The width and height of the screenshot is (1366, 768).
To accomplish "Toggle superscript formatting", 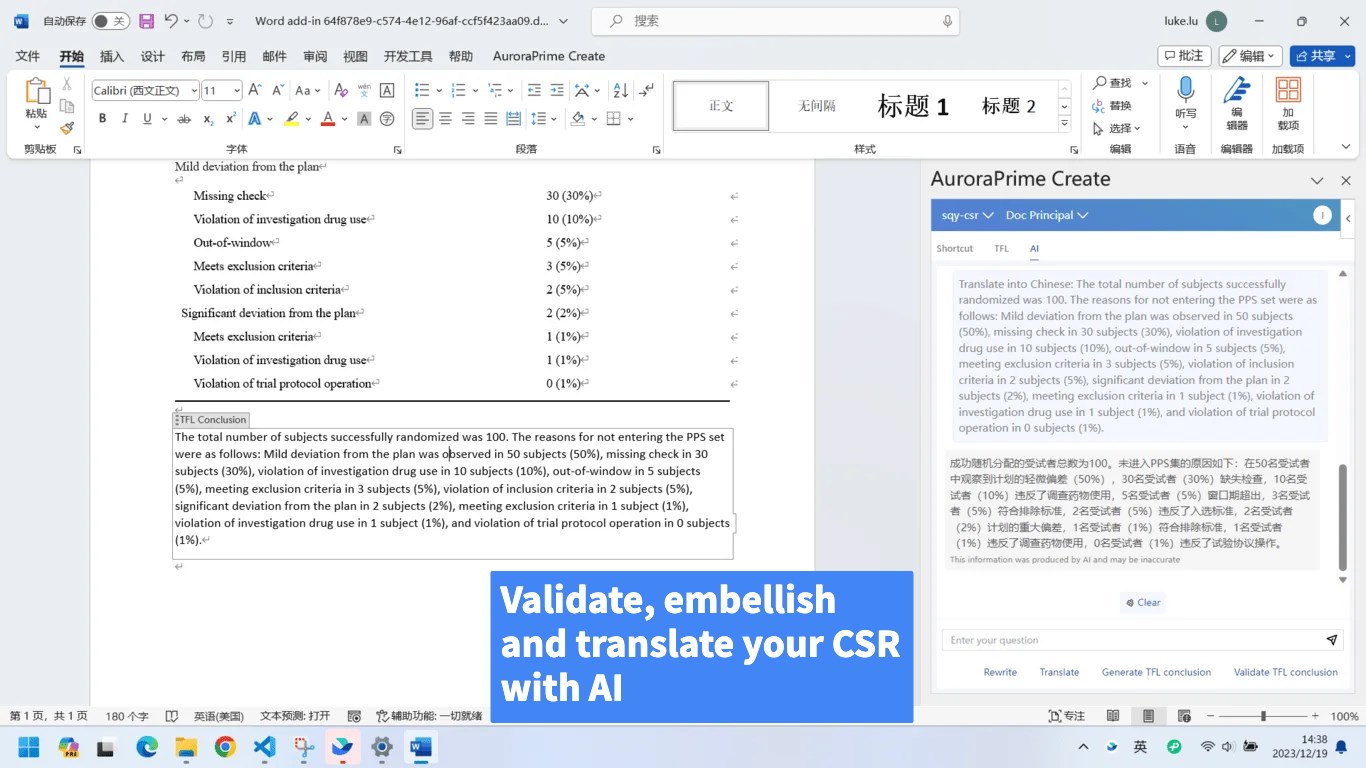I will (x=231, y=119).
